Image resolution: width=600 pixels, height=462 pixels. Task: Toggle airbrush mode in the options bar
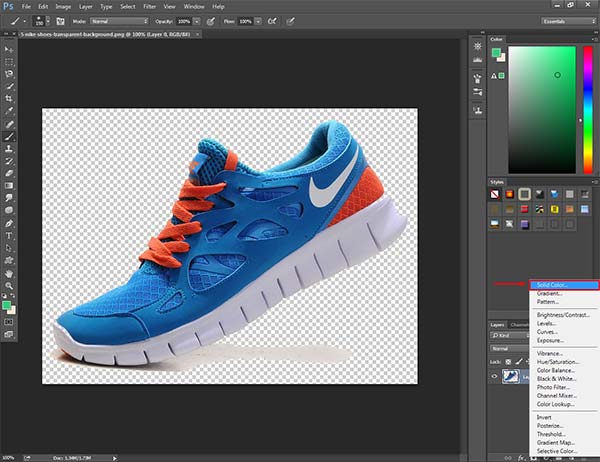tap(272, 21)
